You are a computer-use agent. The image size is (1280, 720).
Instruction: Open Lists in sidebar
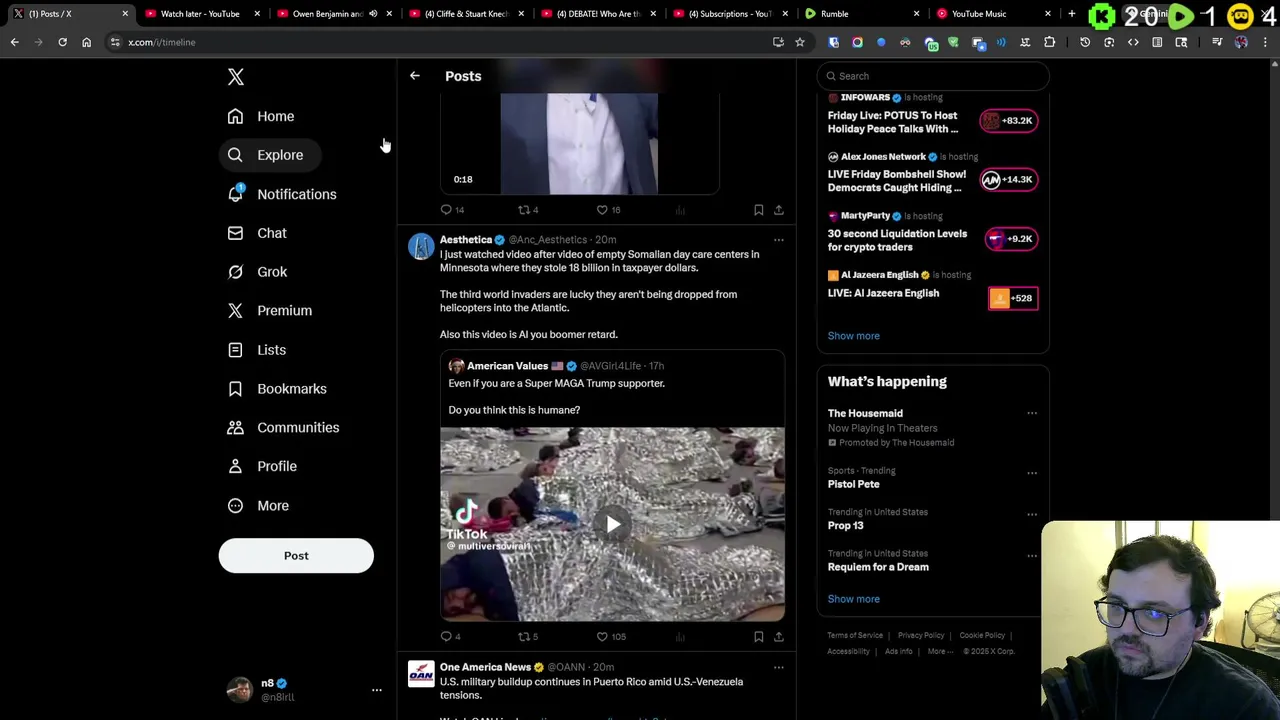pyautogui.click(x=256, y=350)
